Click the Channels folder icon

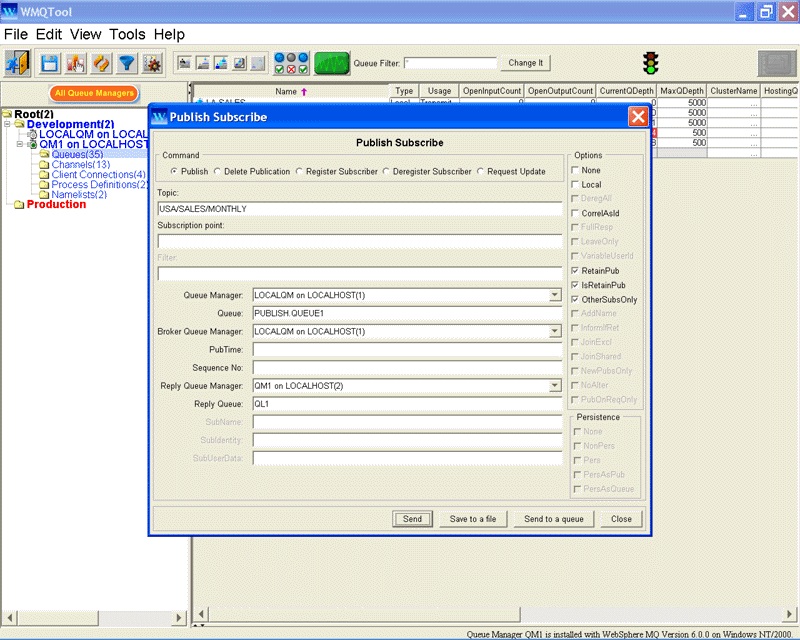pyautogui.click(x=44, y=164)
